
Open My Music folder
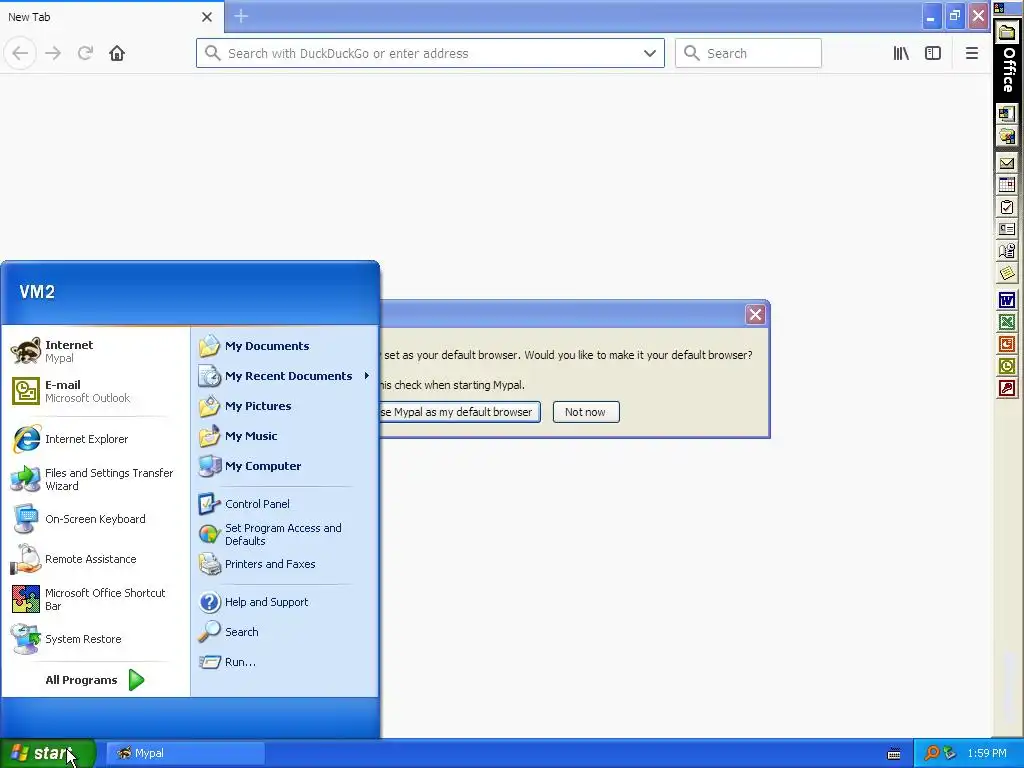(x=284, y=436)
